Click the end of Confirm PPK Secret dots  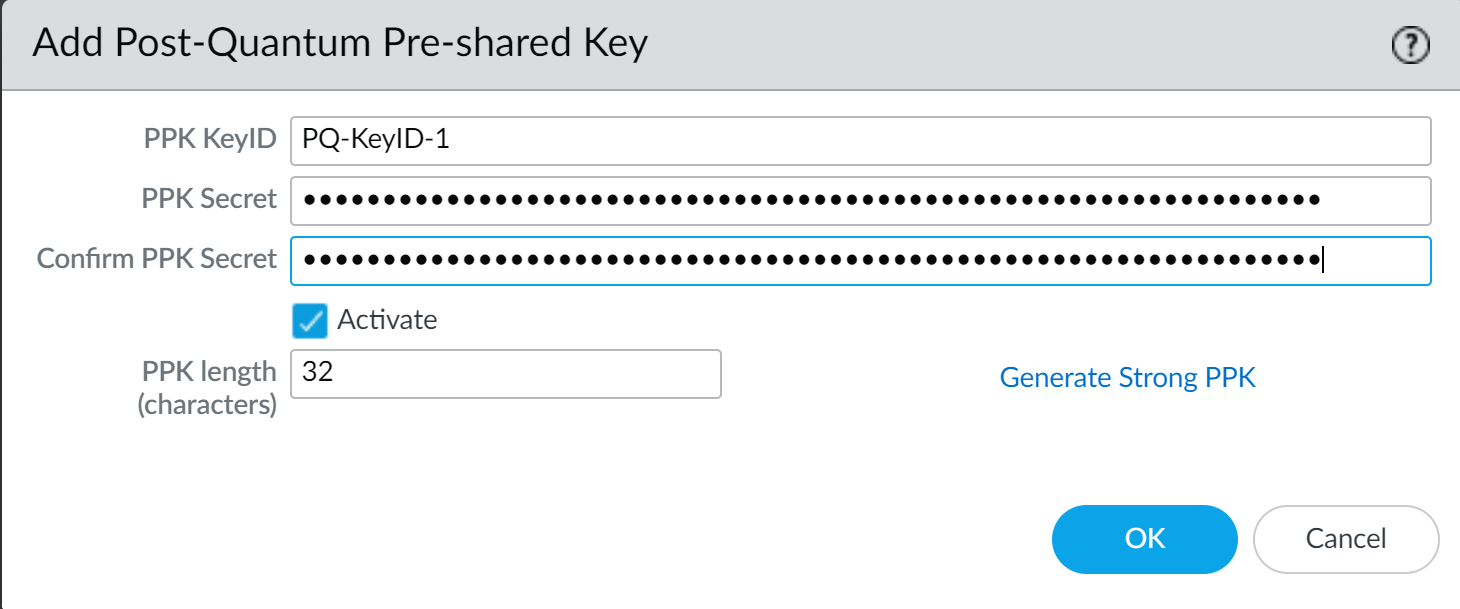point(1320,261)
